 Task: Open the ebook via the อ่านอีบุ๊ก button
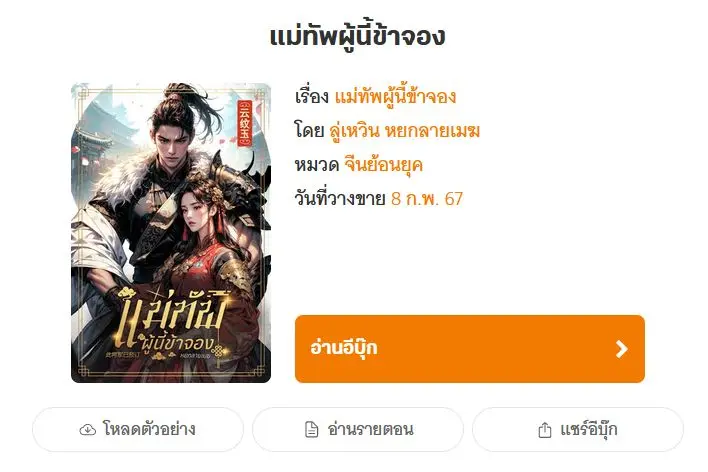pos(470,349)
